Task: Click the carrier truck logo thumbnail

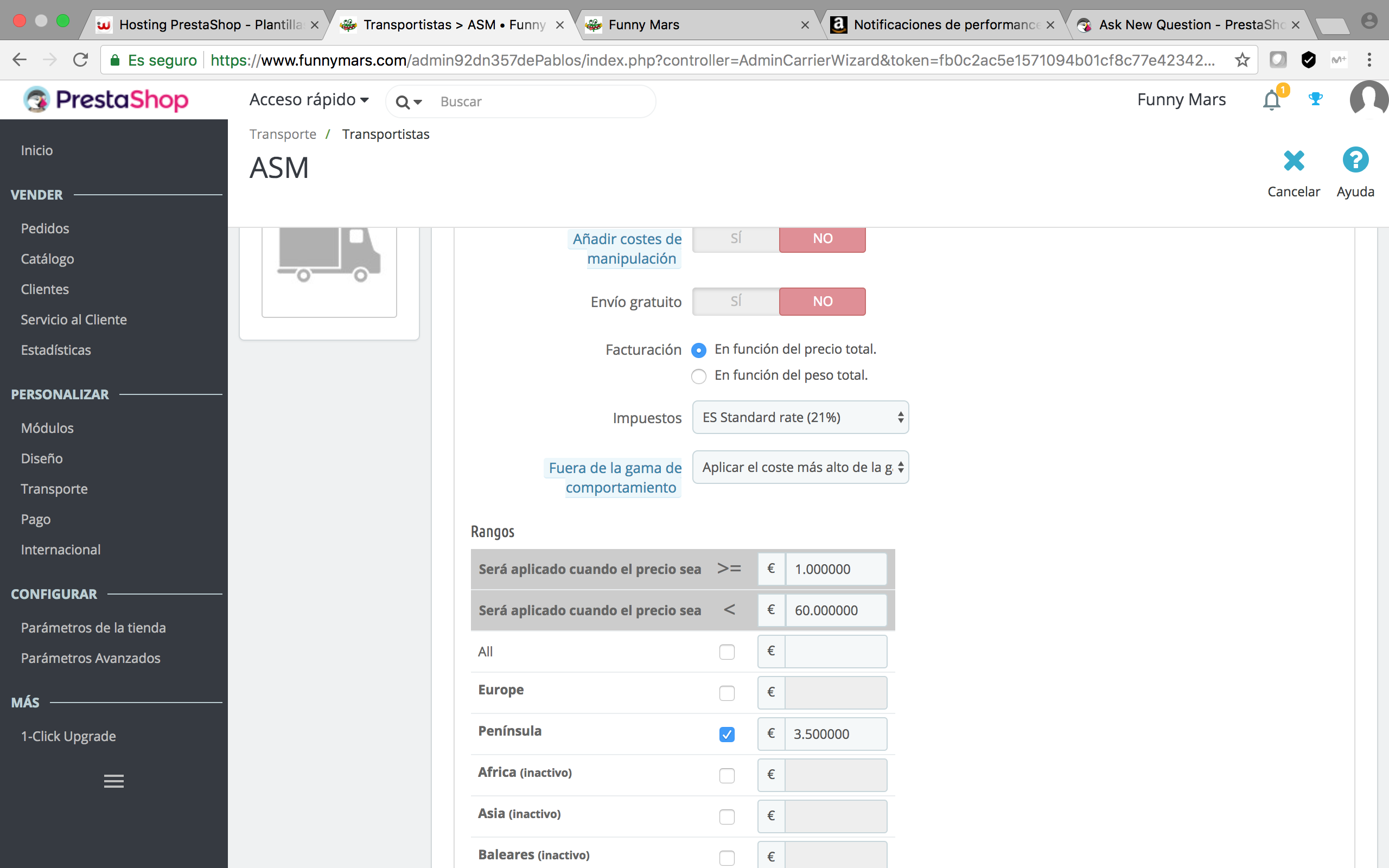Action: (329, 258)
